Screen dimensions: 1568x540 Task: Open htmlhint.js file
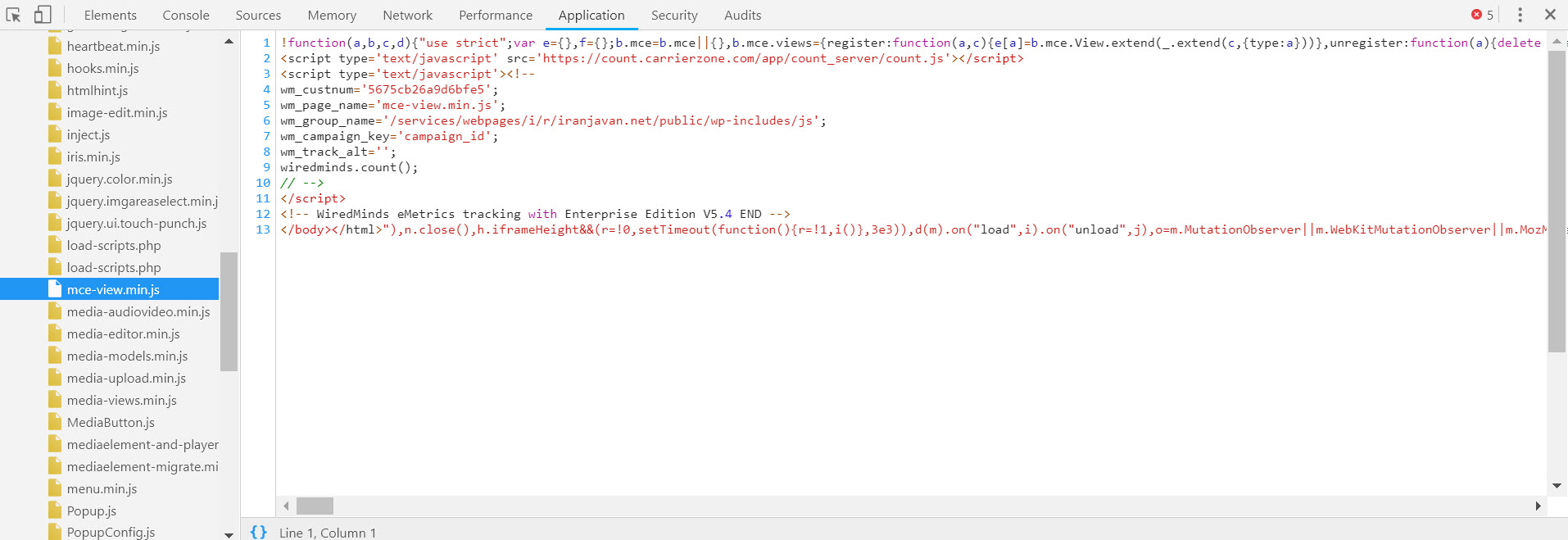click(x=97, y=90)
